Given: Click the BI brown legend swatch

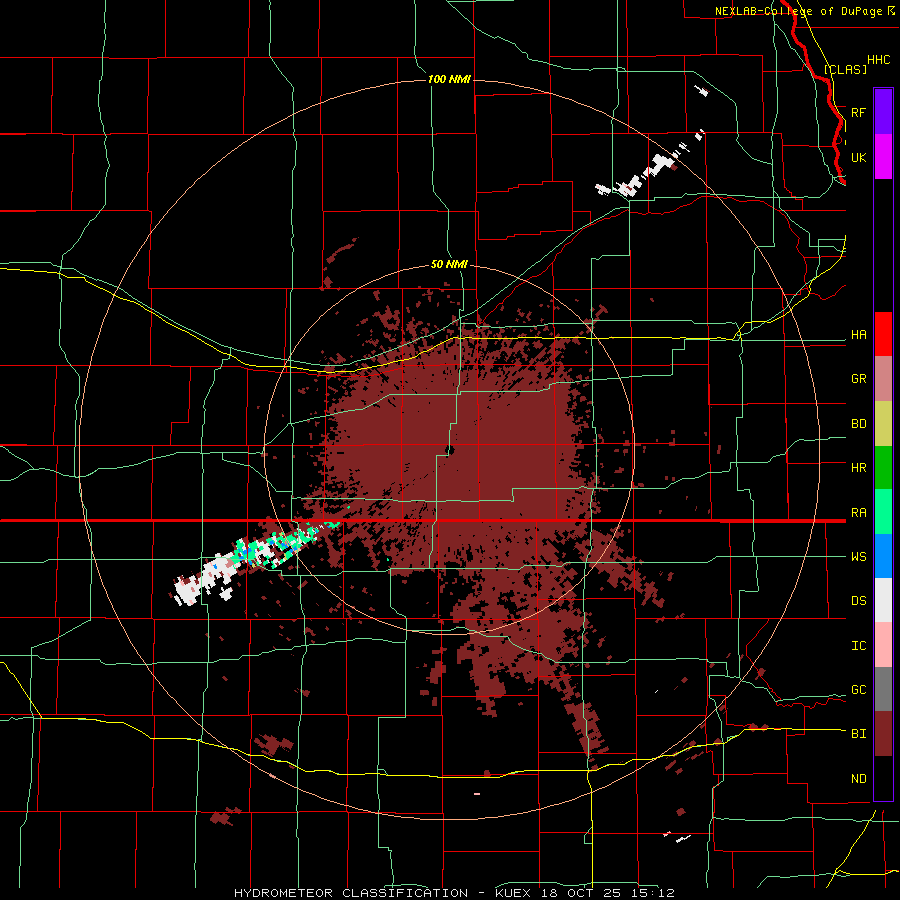Looking at the screenshot, I should pos(883,734).
